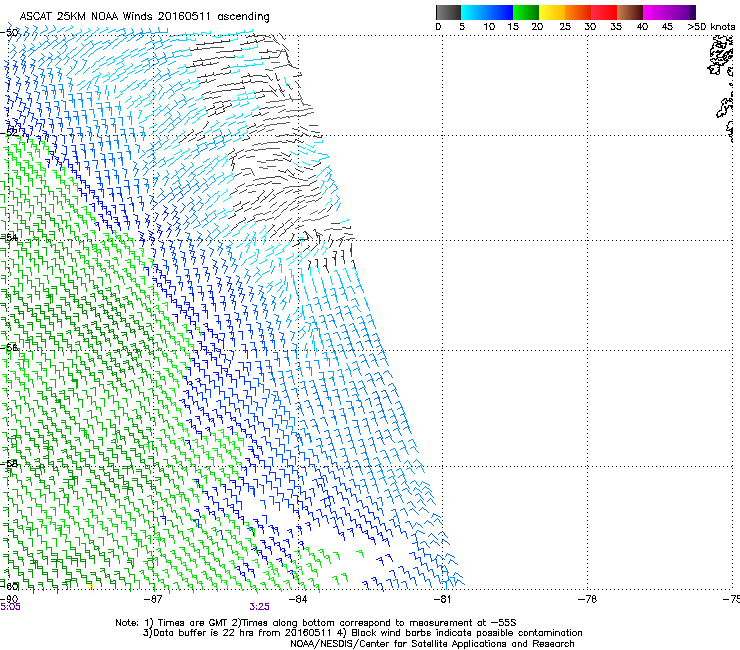Click the '15' knots legend label

(x=513, y=27)
